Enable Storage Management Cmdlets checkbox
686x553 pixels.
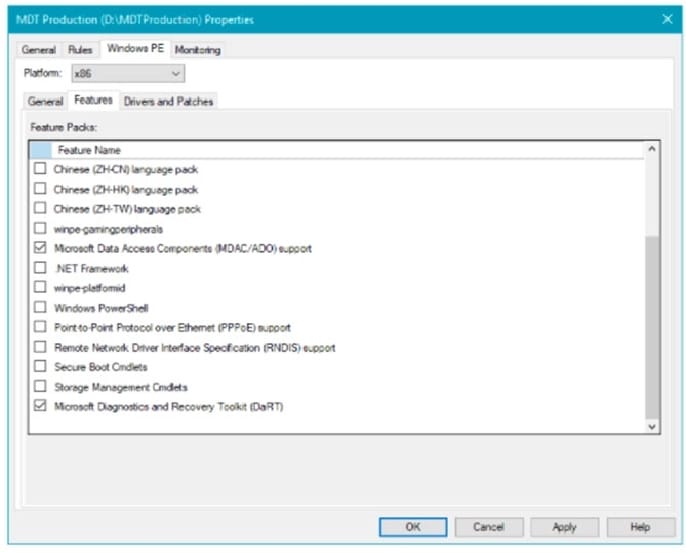tap(40, 386)
